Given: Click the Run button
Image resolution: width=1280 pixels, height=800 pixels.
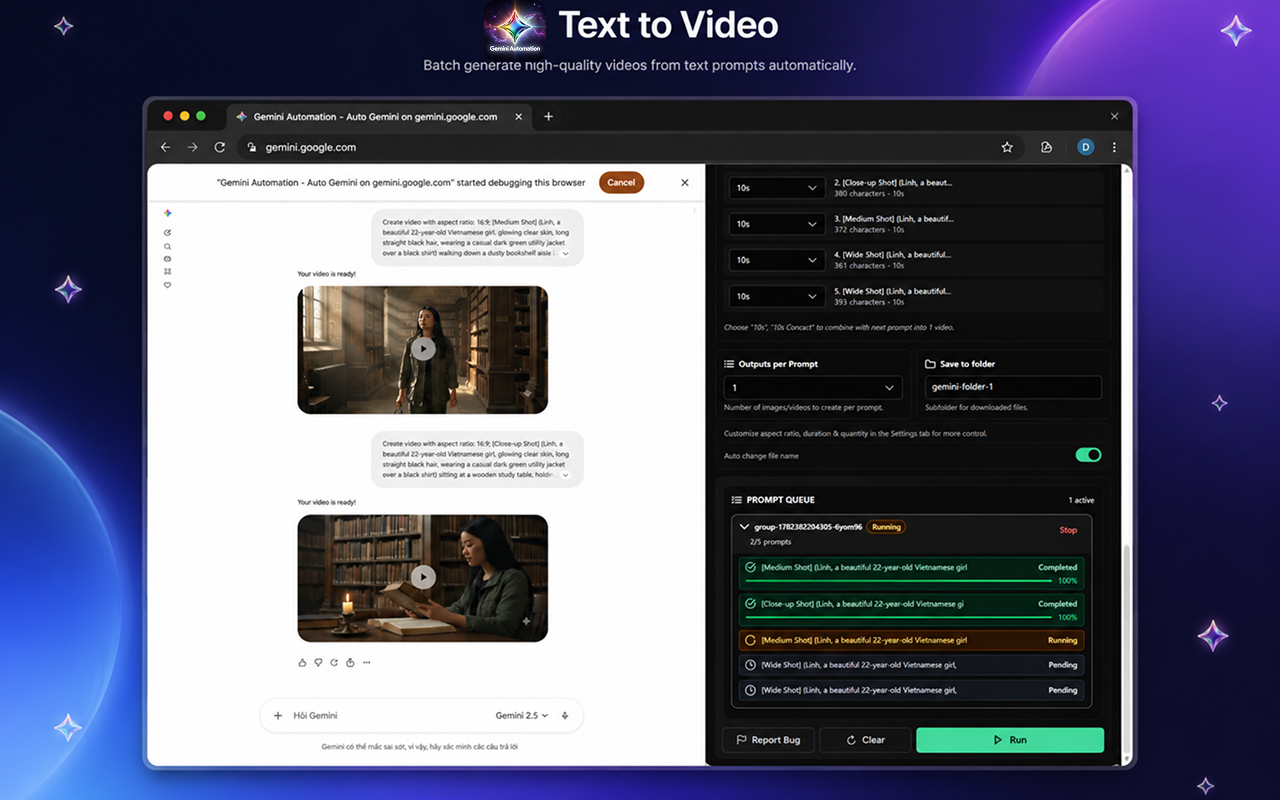Looking at the screenshot, I should click(x=1010, y=740).
